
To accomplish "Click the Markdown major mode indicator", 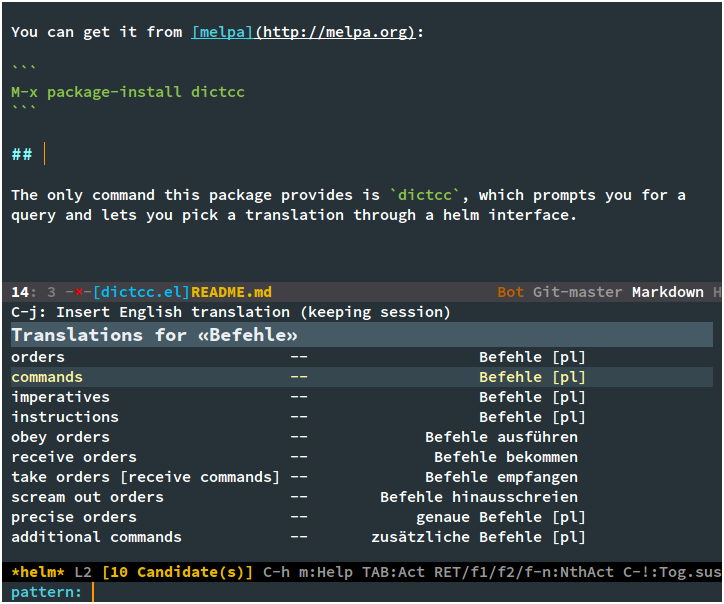I will tap(668, 292).
